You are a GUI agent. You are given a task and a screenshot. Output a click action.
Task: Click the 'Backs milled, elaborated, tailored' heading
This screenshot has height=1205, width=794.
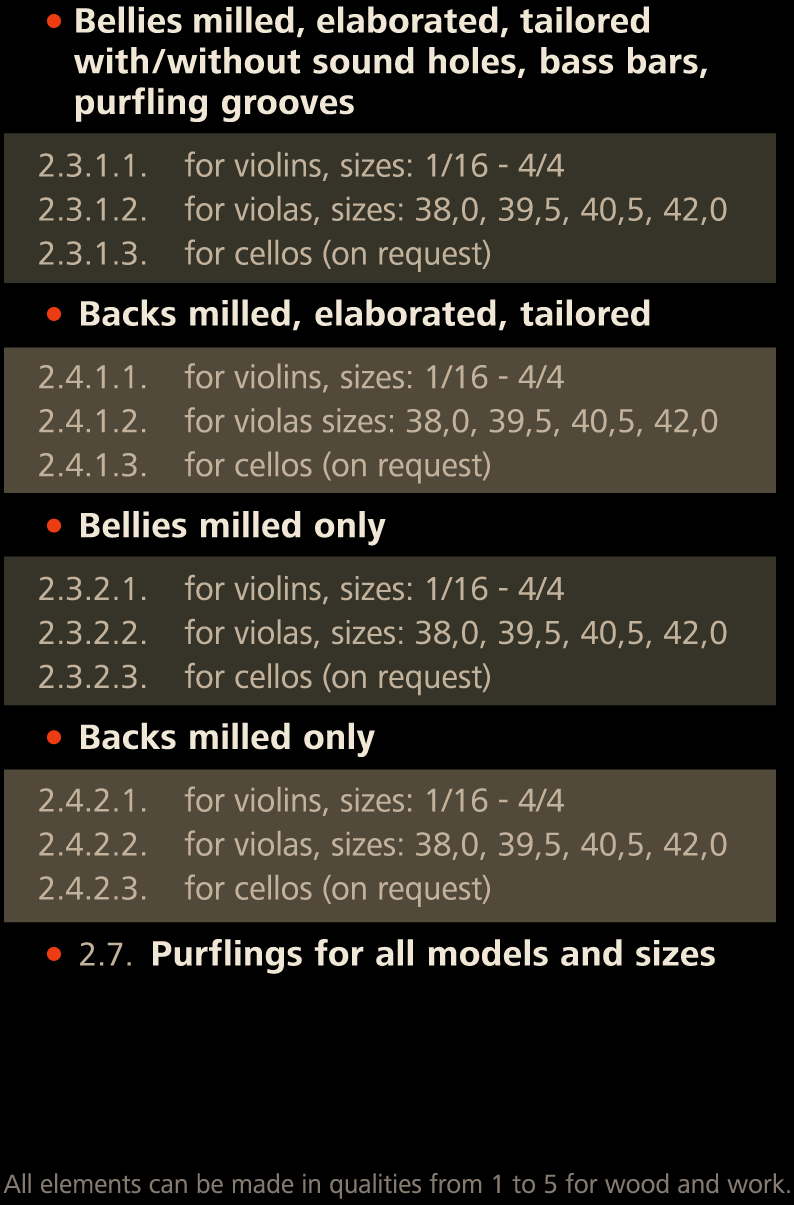tap(364, 314)
